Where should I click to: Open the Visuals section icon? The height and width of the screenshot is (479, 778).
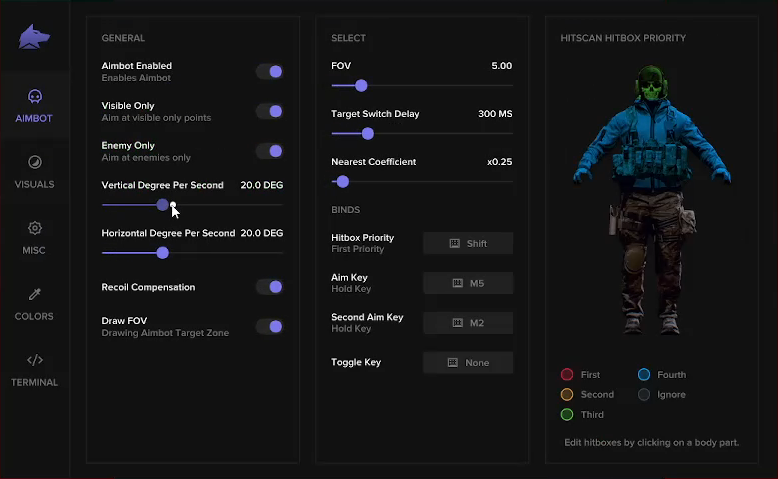click(35, 162)
